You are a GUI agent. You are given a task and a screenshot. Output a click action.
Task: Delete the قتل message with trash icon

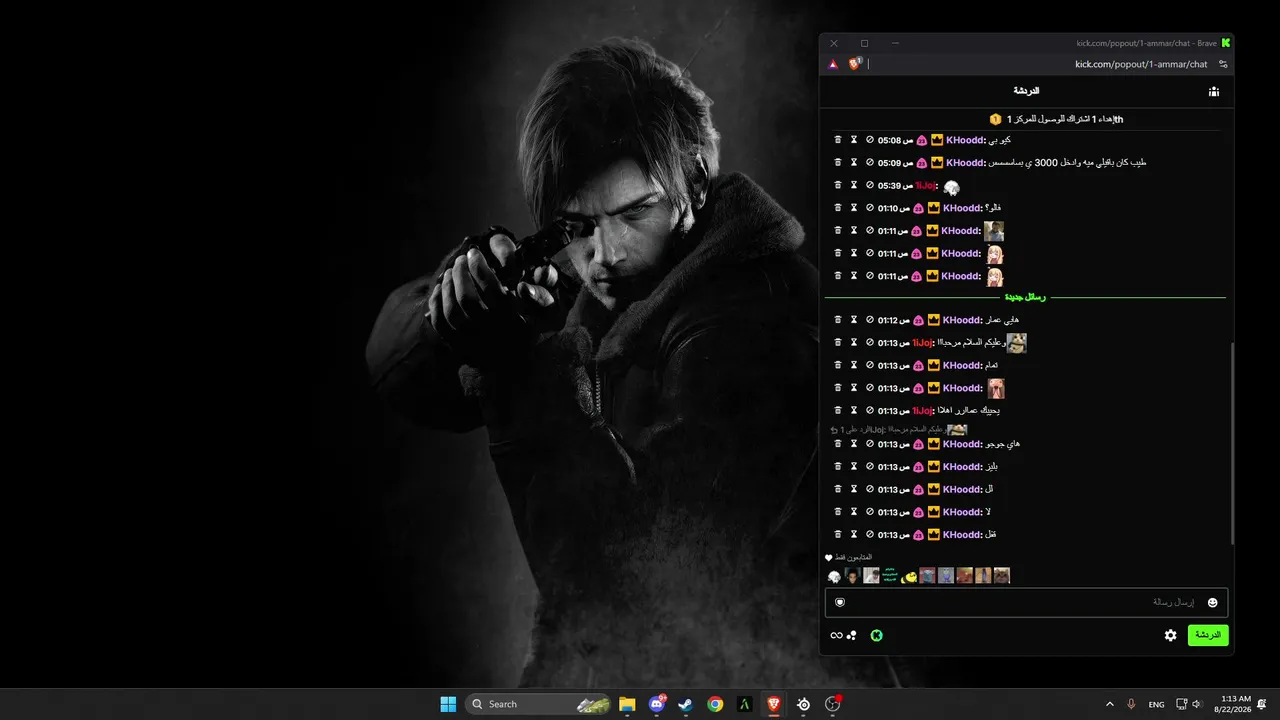coord(838,535)
